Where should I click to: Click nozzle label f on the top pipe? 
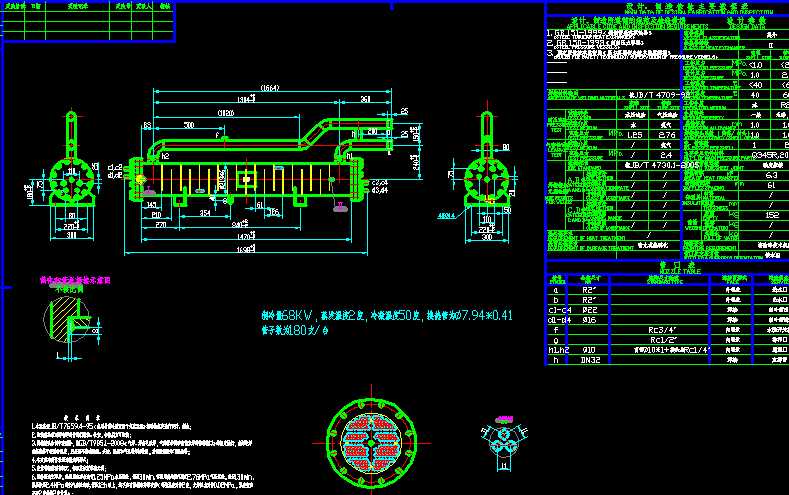coord(217,135)
